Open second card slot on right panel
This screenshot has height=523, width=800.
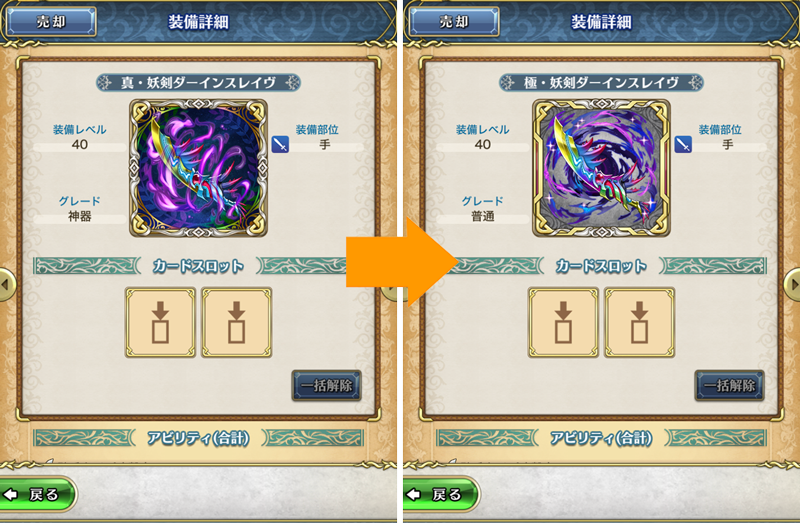[x=639, y=322]
